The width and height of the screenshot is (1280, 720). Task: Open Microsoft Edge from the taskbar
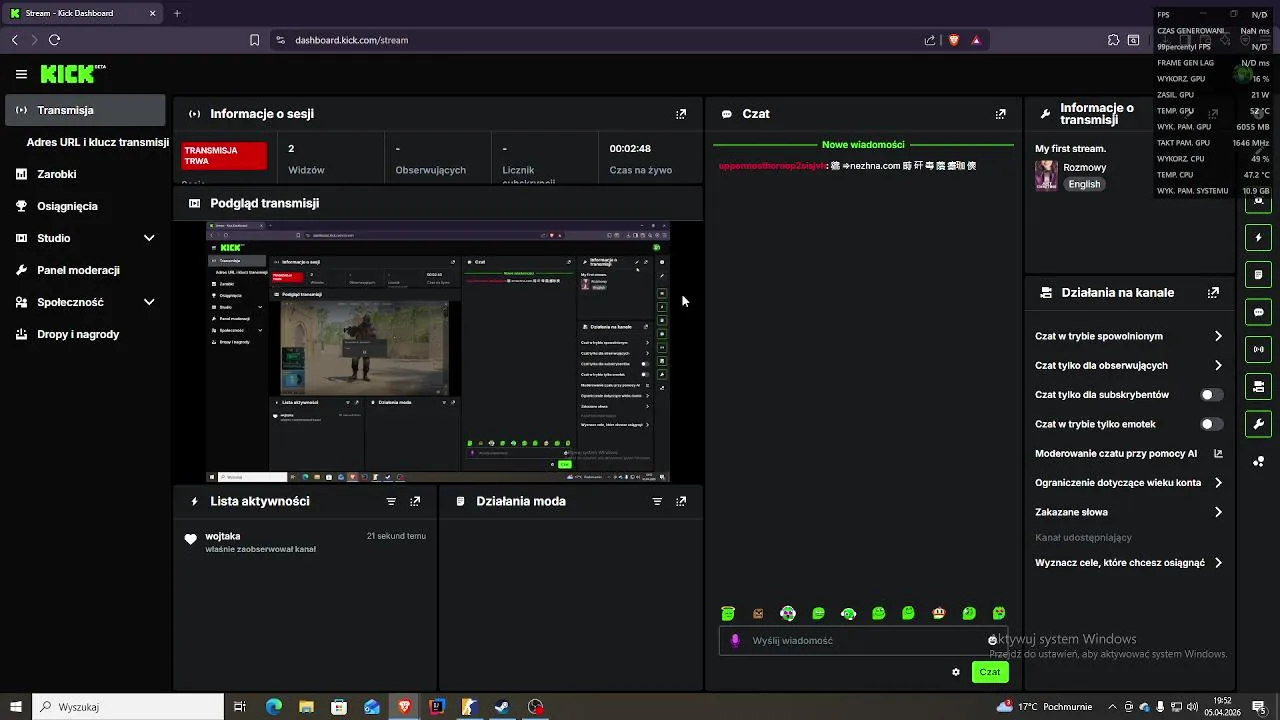(x=274, y=707)
